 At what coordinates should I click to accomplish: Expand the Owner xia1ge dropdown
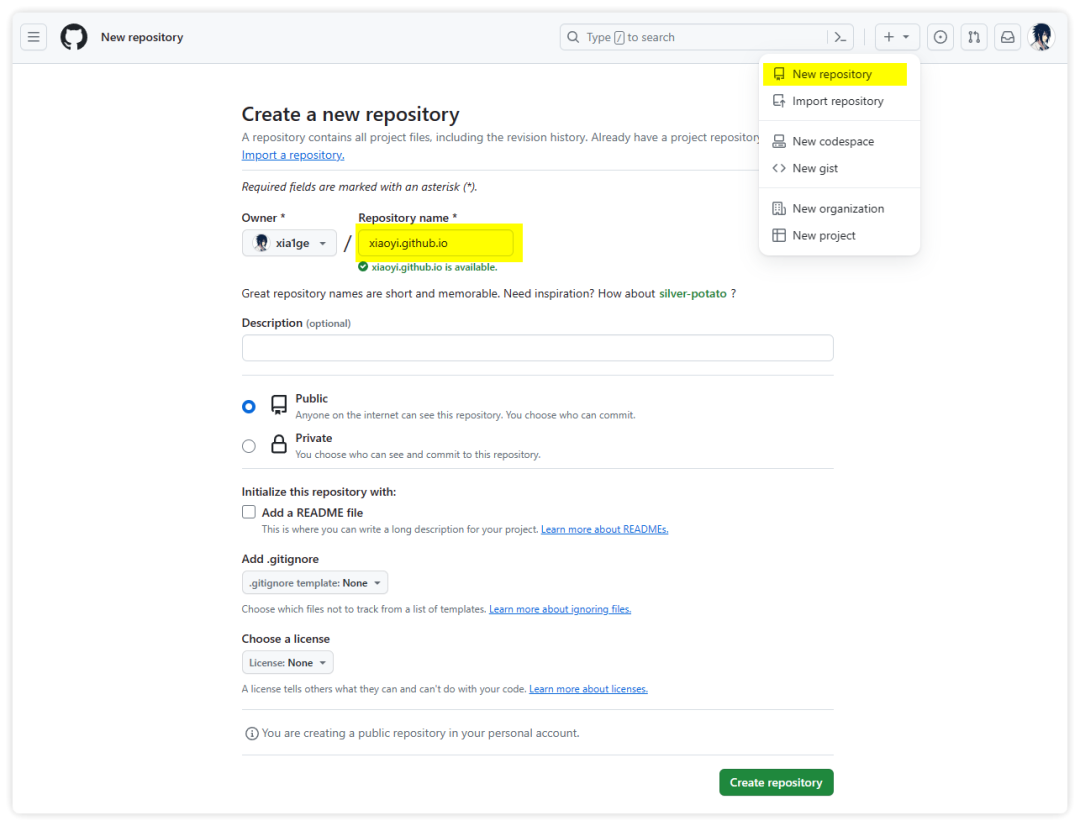point(289,243)
